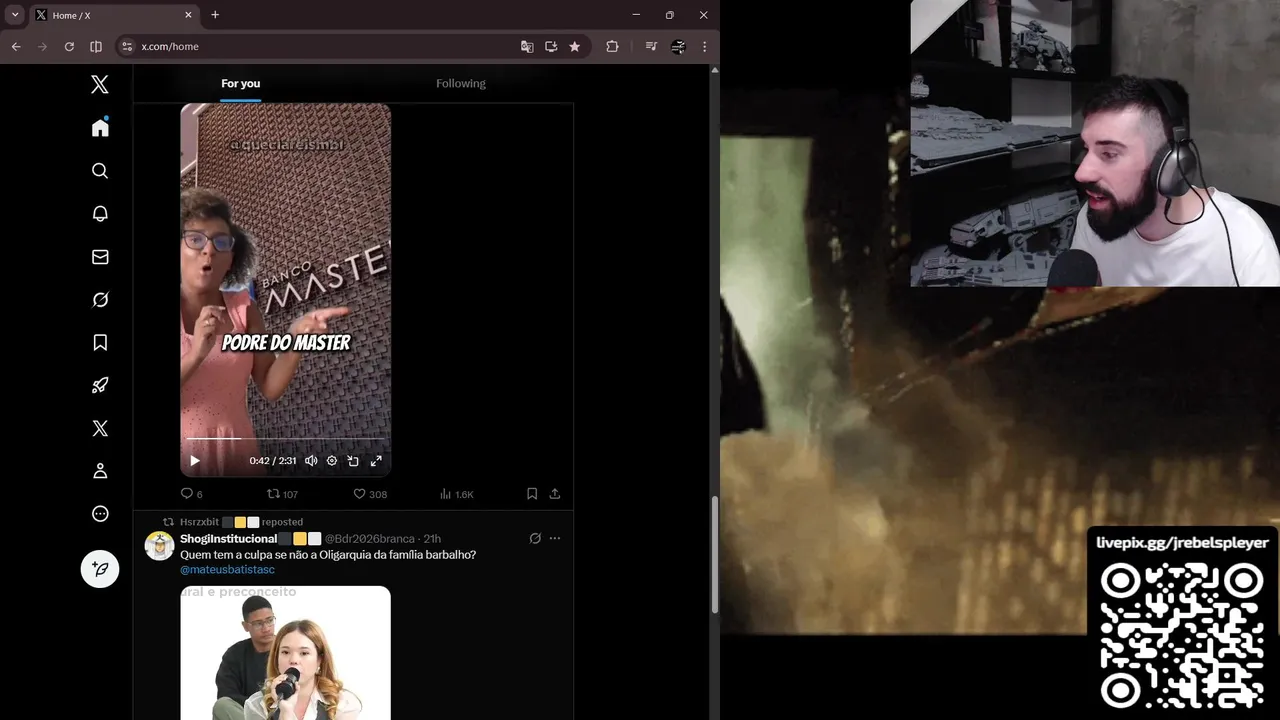
Task: Open @Bdr2026branca handle link
Action: pyautogui.click(x=369, y=539)
